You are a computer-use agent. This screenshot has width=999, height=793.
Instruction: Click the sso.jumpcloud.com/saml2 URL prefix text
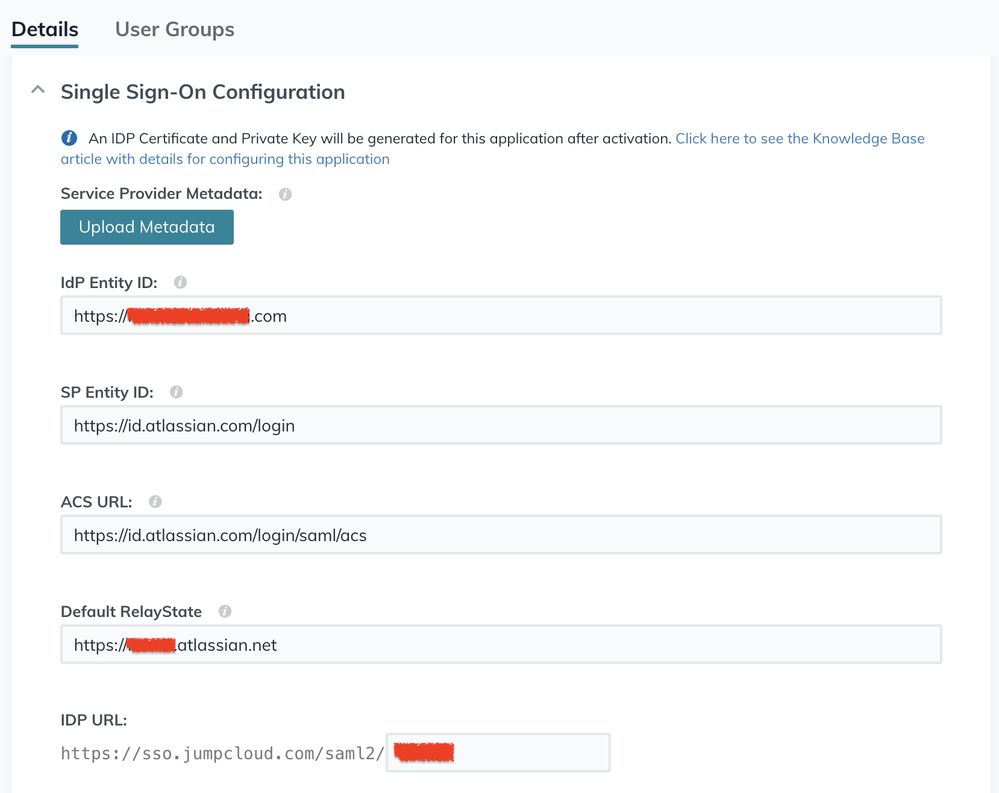tap(222, 753)
